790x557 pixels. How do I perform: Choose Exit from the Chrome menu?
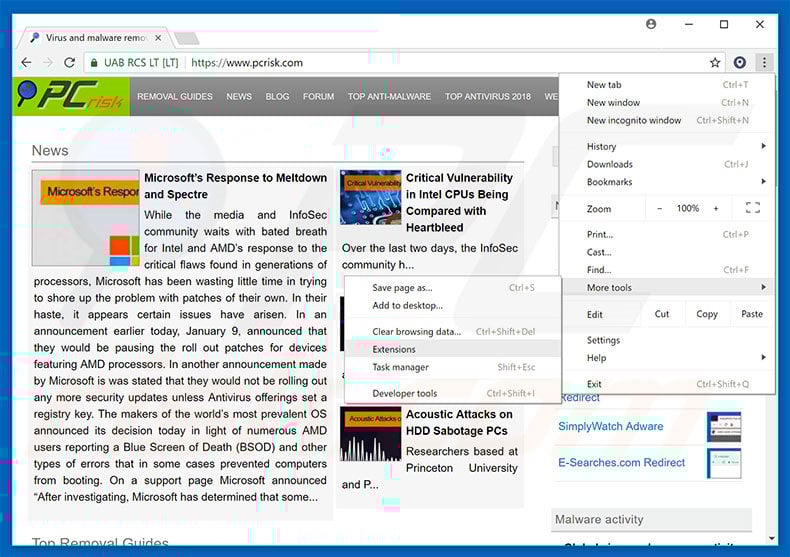(x=667, y=384)
